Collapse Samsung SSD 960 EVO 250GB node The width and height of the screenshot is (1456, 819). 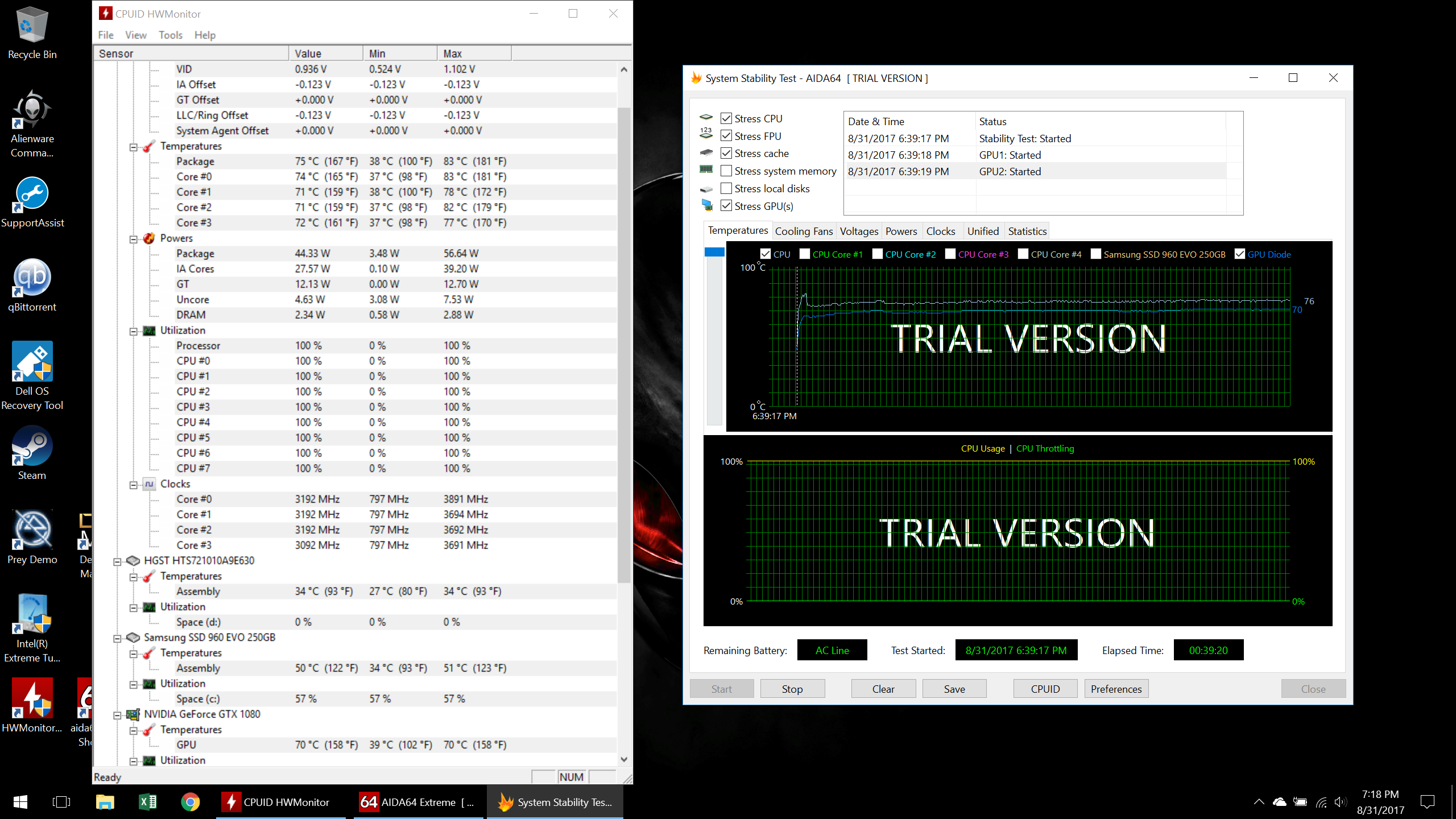117,638
